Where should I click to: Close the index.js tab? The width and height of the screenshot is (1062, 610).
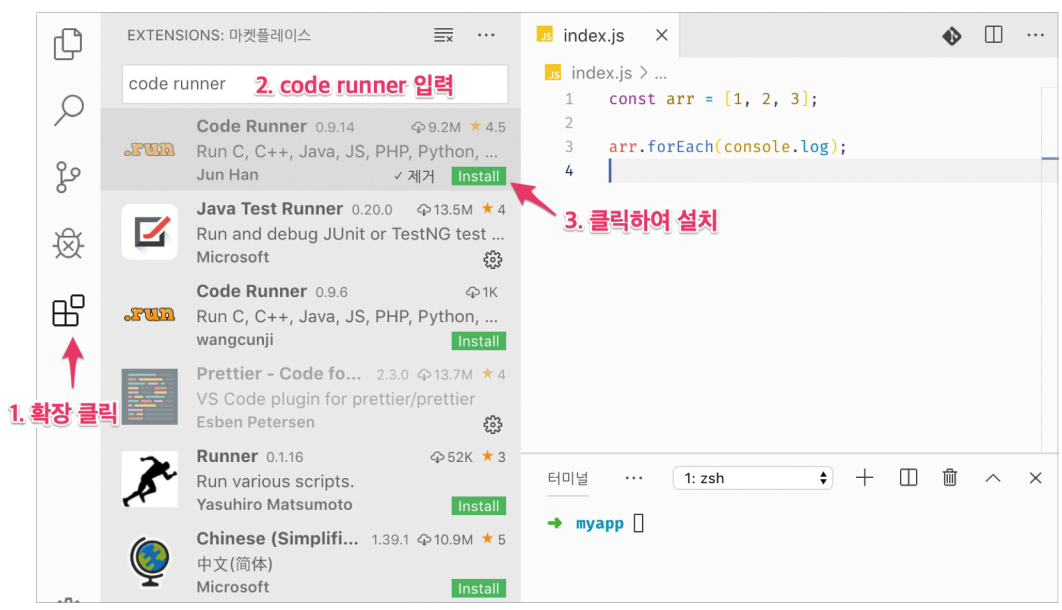[x=662, y=35]
